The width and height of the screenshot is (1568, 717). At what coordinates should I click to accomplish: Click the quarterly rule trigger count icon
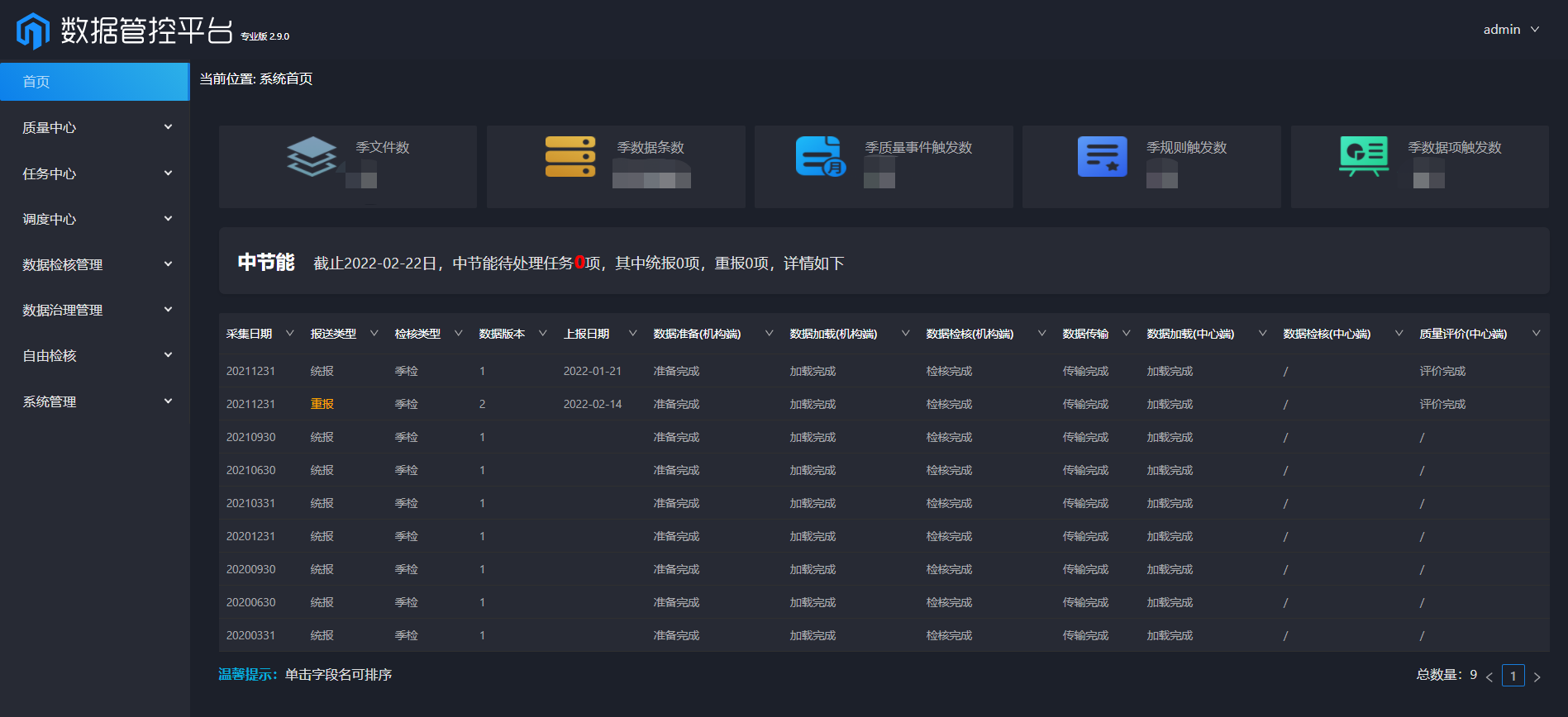coord(1102,156)
